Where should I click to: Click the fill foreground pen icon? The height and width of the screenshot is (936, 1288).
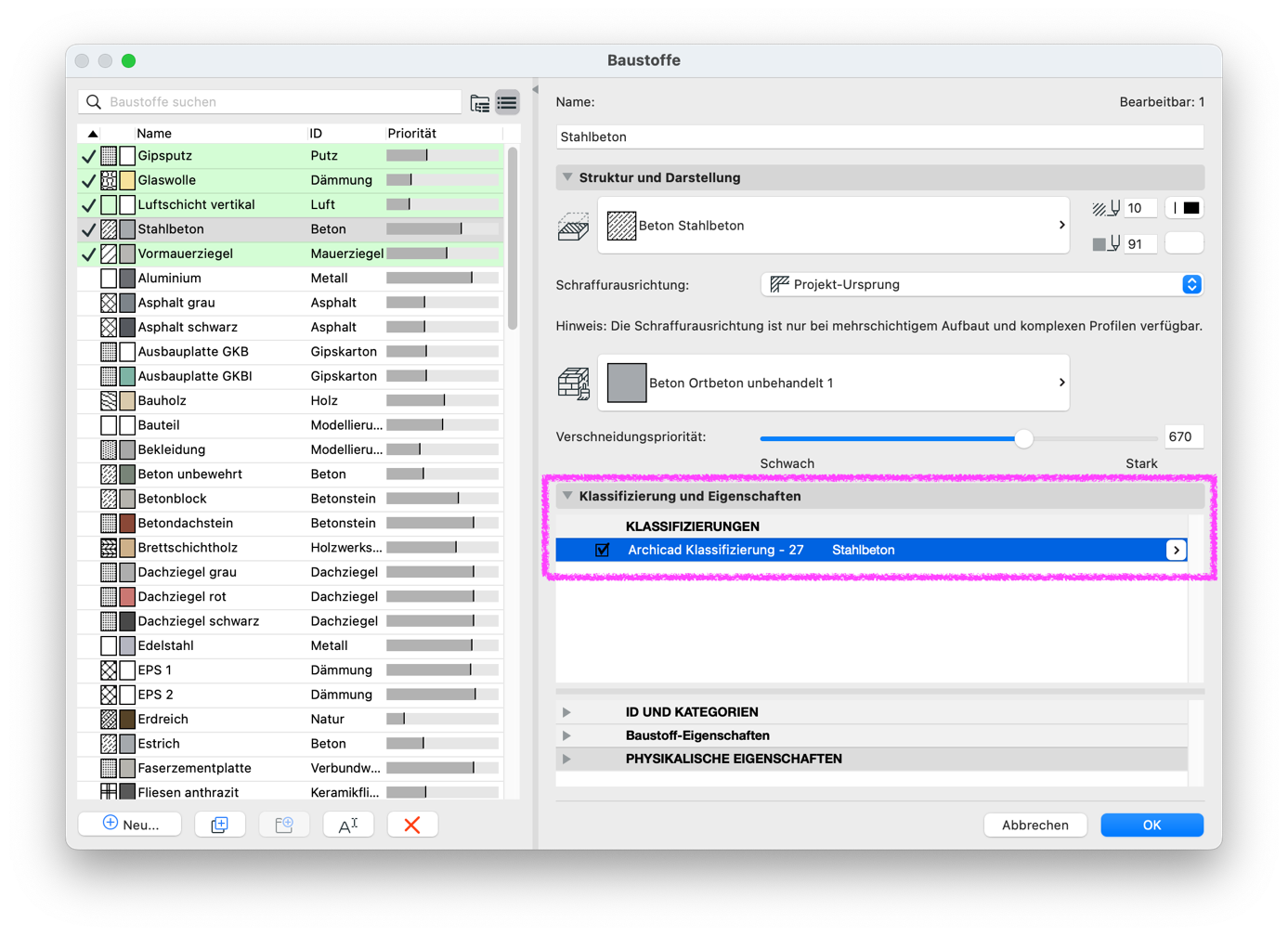(x=1106, y=208)
